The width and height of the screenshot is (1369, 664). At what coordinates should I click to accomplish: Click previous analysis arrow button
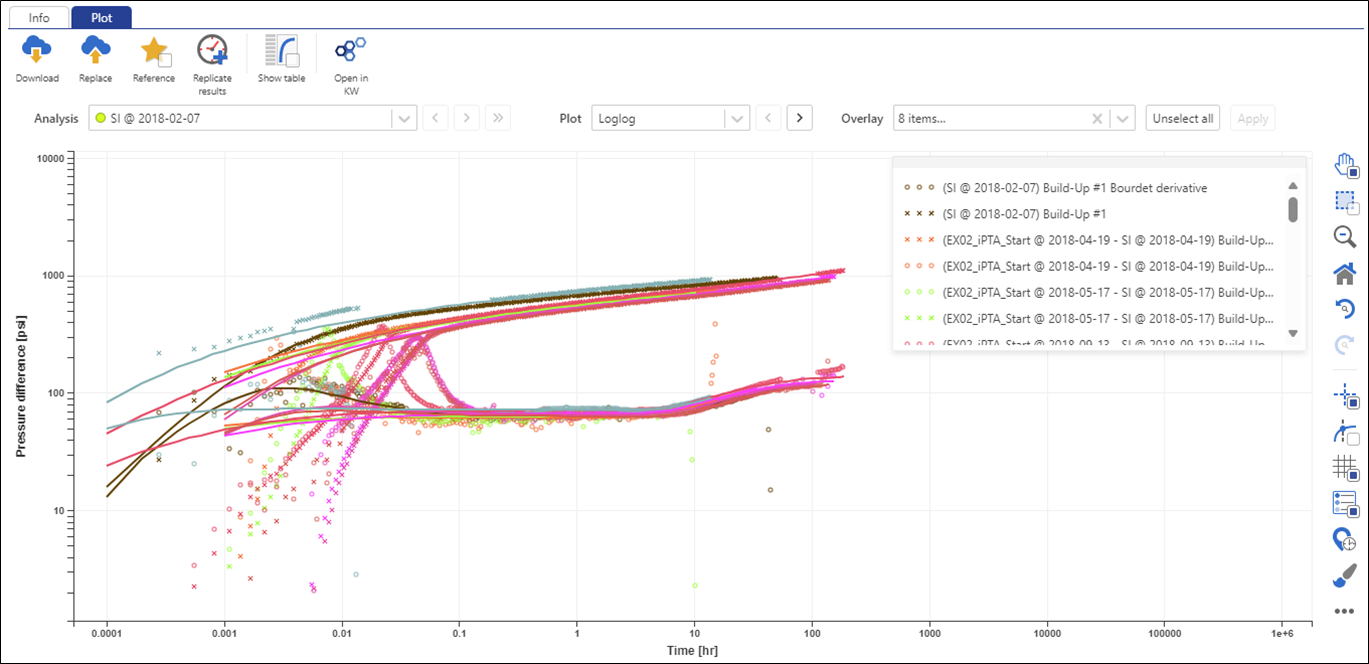(435, 118)
